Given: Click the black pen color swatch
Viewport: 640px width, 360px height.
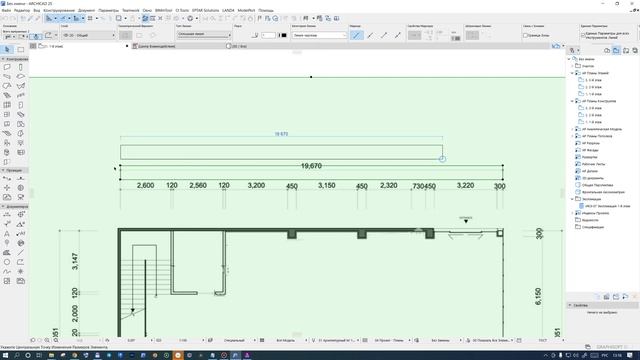Looking at the screenshot, I should tap(284, 36).
